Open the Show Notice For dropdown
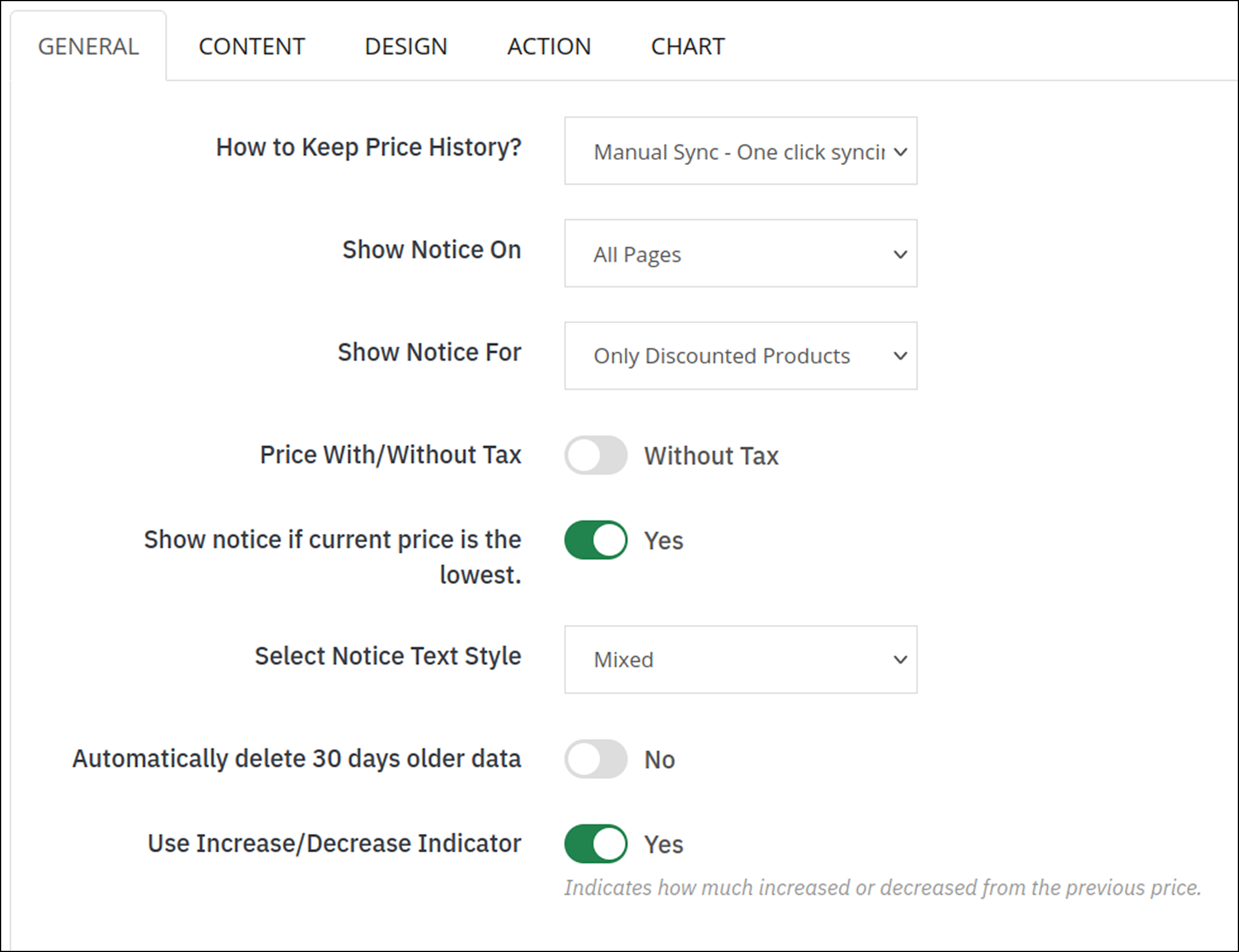The width and height of the screenshot is (1239, 952). [740, 356]
